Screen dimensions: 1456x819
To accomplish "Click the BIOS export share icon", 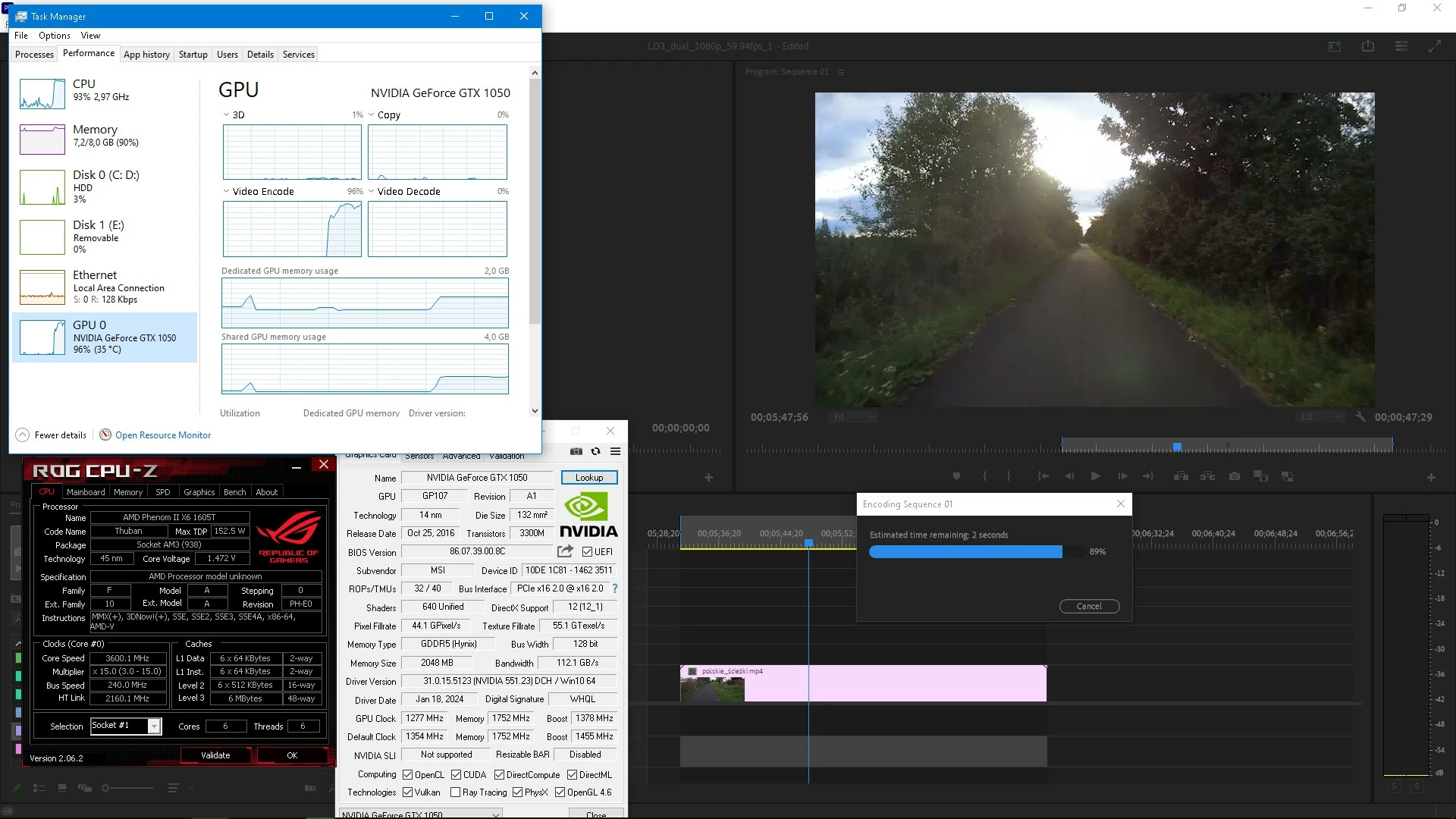I will pos(565,551).
